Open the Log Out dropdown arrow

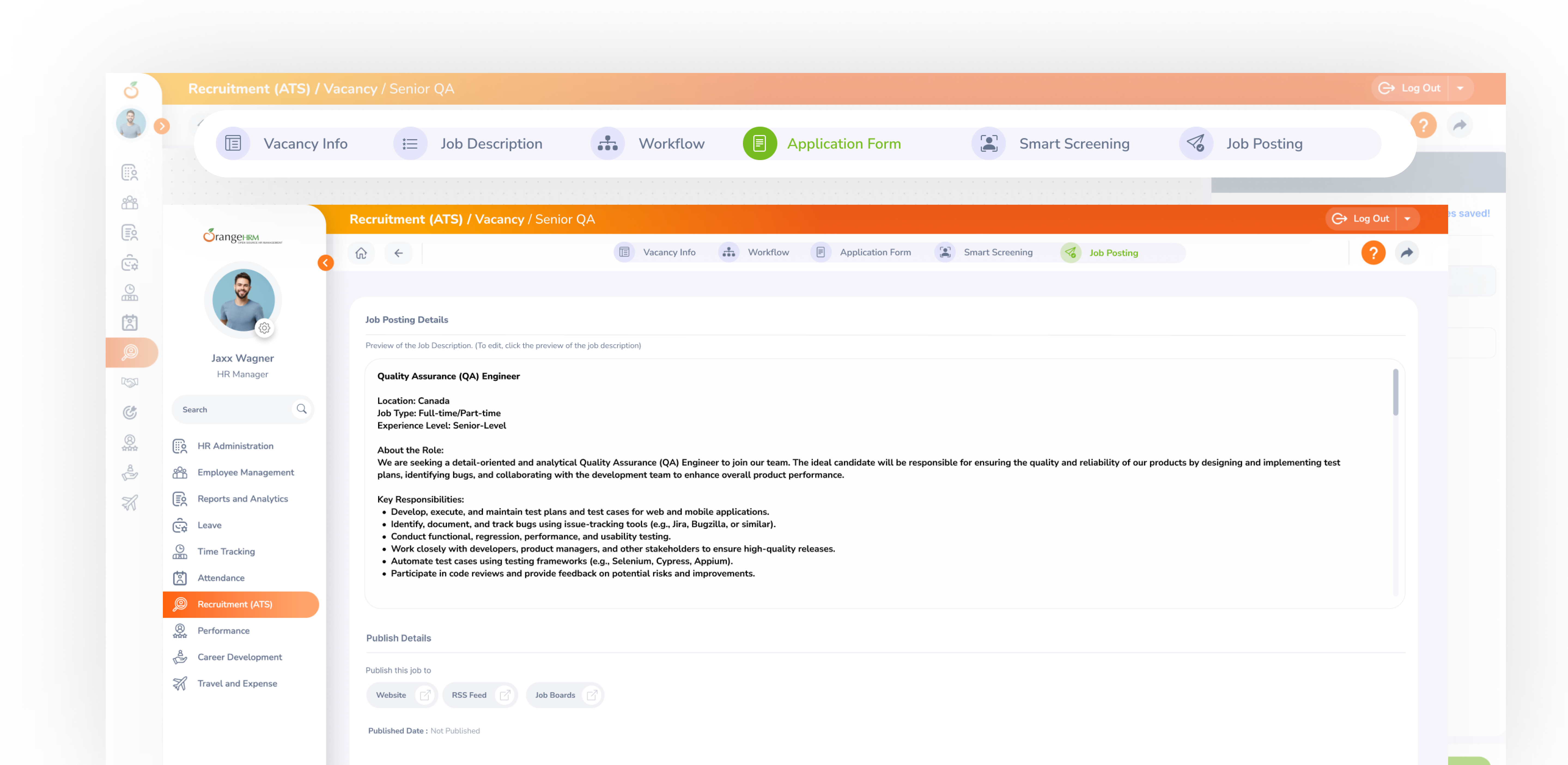pyautogui.click(x=1407, y=218)
